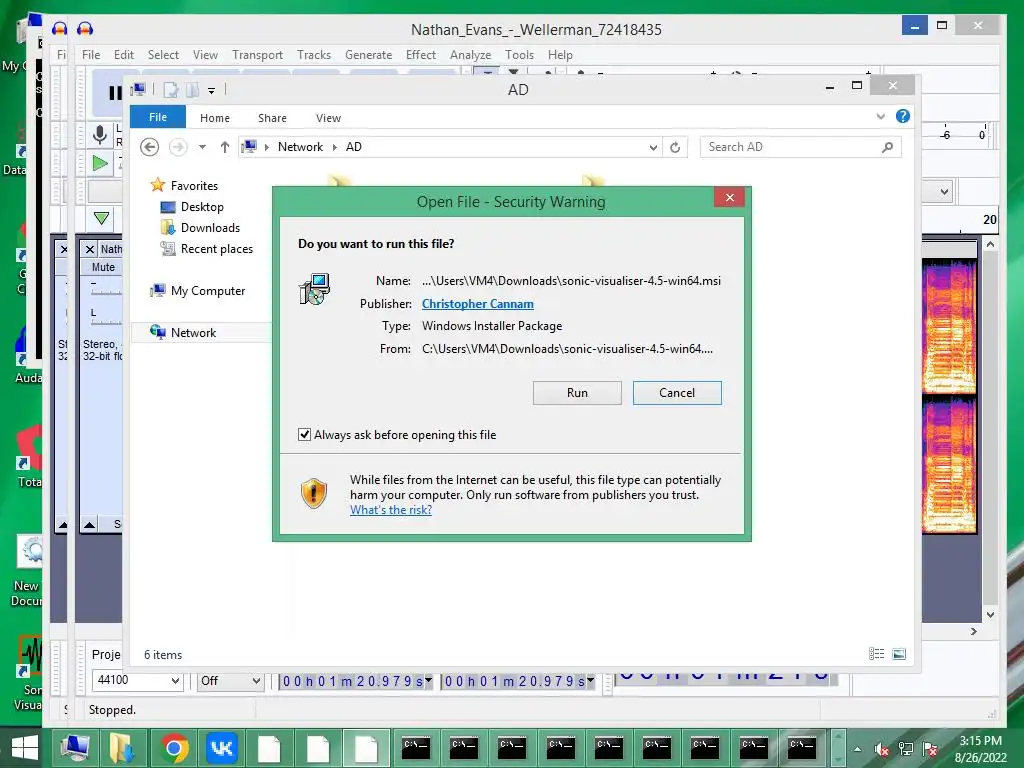This screenshot has width=1024, height=768.
Task: Close the Security Warning dialog
Action: pos(729,197)
